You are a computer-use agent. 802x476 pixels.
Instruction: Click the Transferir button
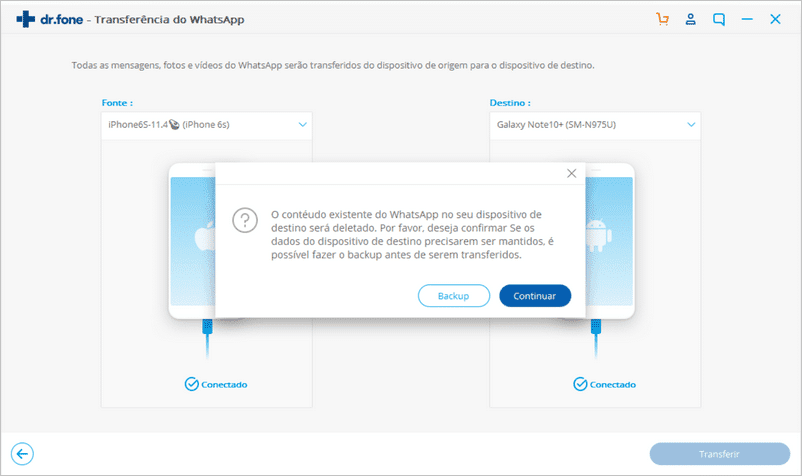click(719, 453)
